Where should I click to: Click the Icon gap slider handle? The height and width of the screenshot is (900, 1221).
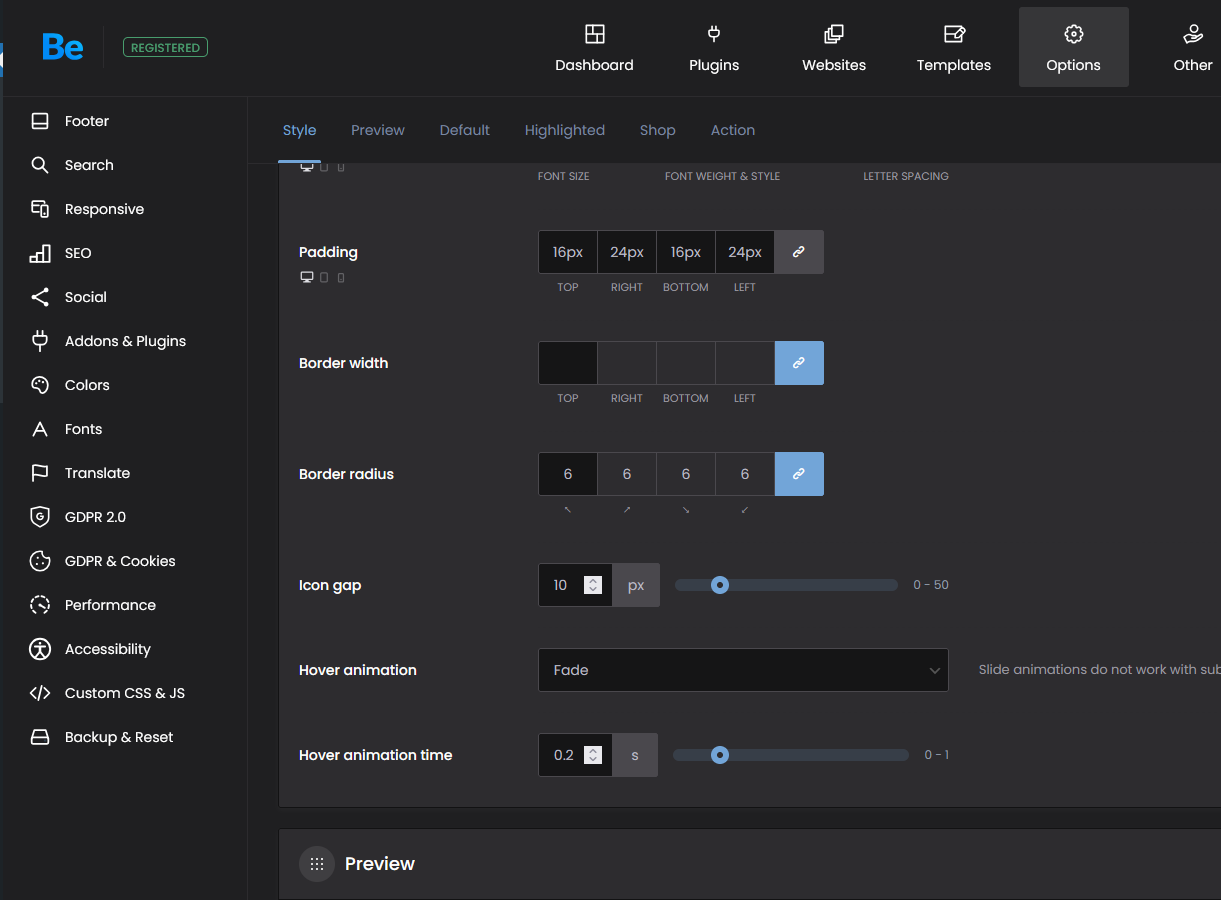click(x=719, y=585)
